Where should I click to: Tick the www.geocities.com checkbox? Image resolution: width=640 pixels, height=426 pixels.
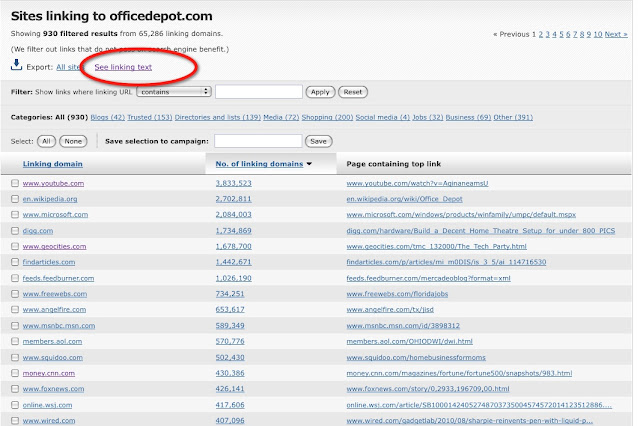pos(15,246)
